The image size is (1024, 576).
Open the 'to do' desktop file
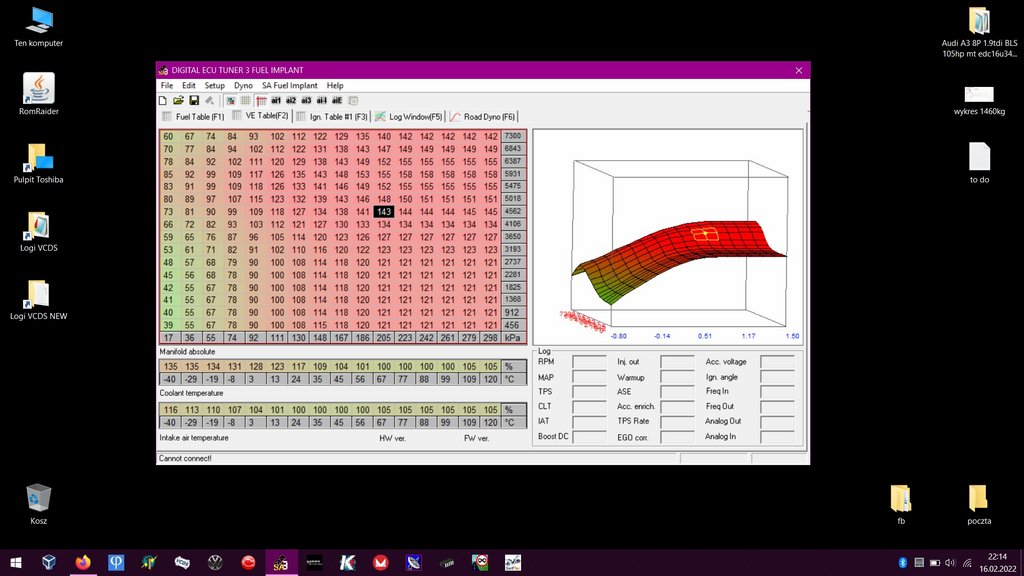pos(979,163)
